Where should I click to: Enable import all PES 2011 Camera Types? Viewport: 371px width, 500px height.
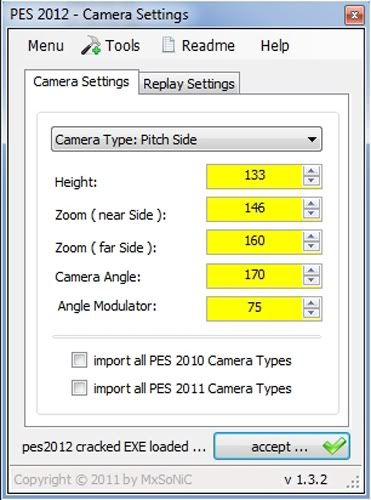(x=79, y=388)
